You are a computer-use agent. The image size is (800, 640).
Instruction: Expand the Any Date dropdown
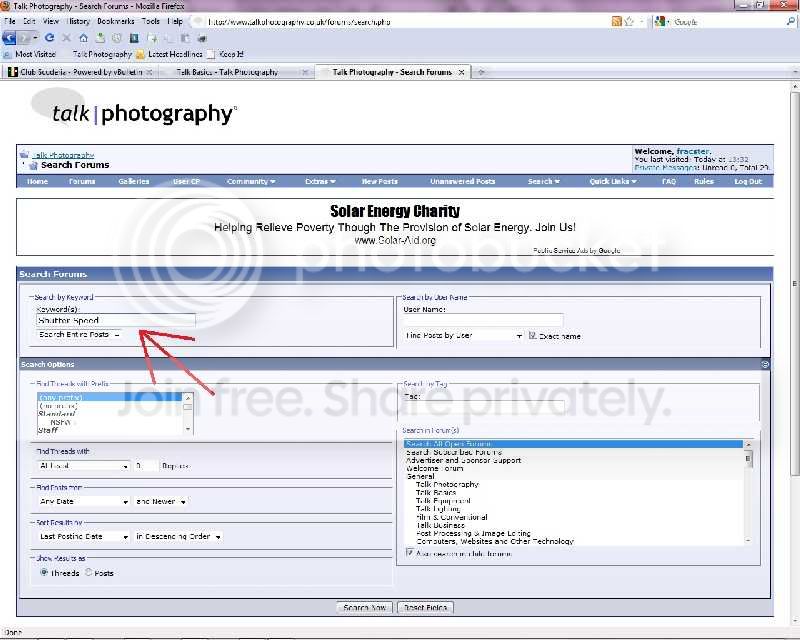(x=84, y=501)
